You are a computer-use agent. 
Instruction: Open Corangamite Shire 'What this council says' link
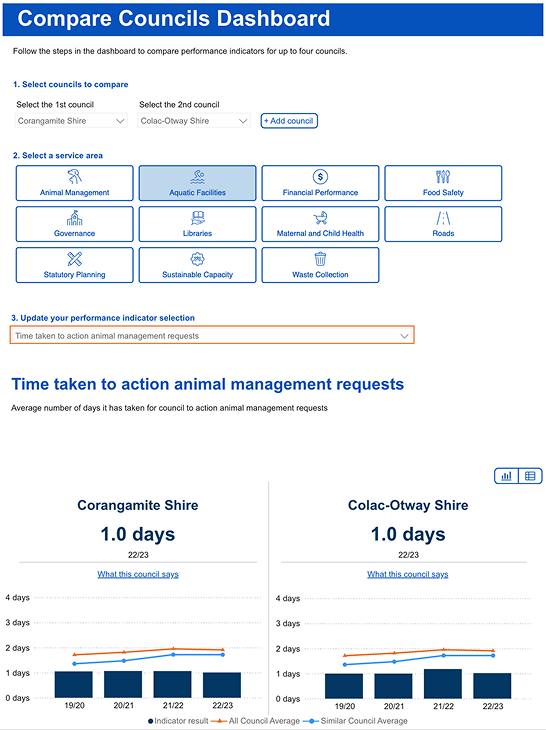pyautogui.click(x=138, y=574)
